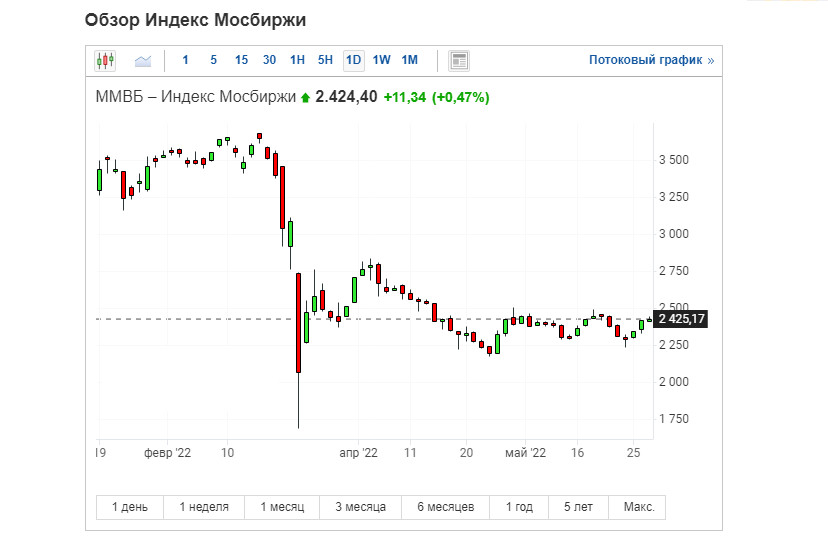Click the 20 date axis label
This screenshot has width=828, height=544.
point(466,453)
